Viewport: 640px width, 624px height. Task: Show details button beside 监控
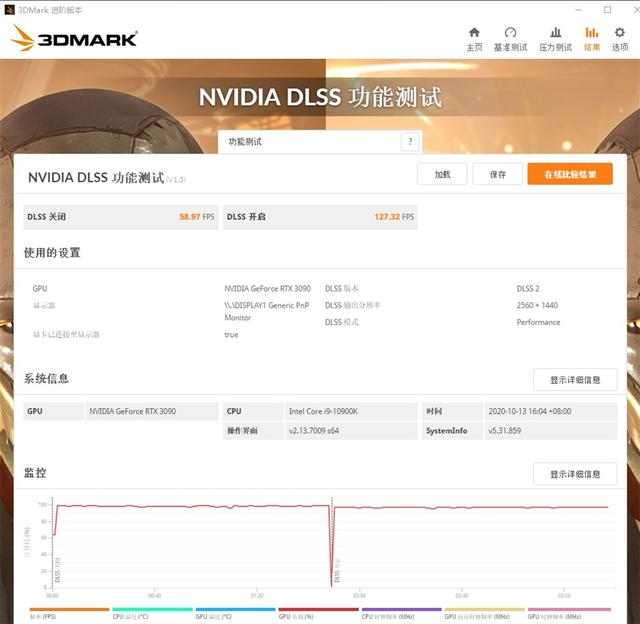[575, 474]
